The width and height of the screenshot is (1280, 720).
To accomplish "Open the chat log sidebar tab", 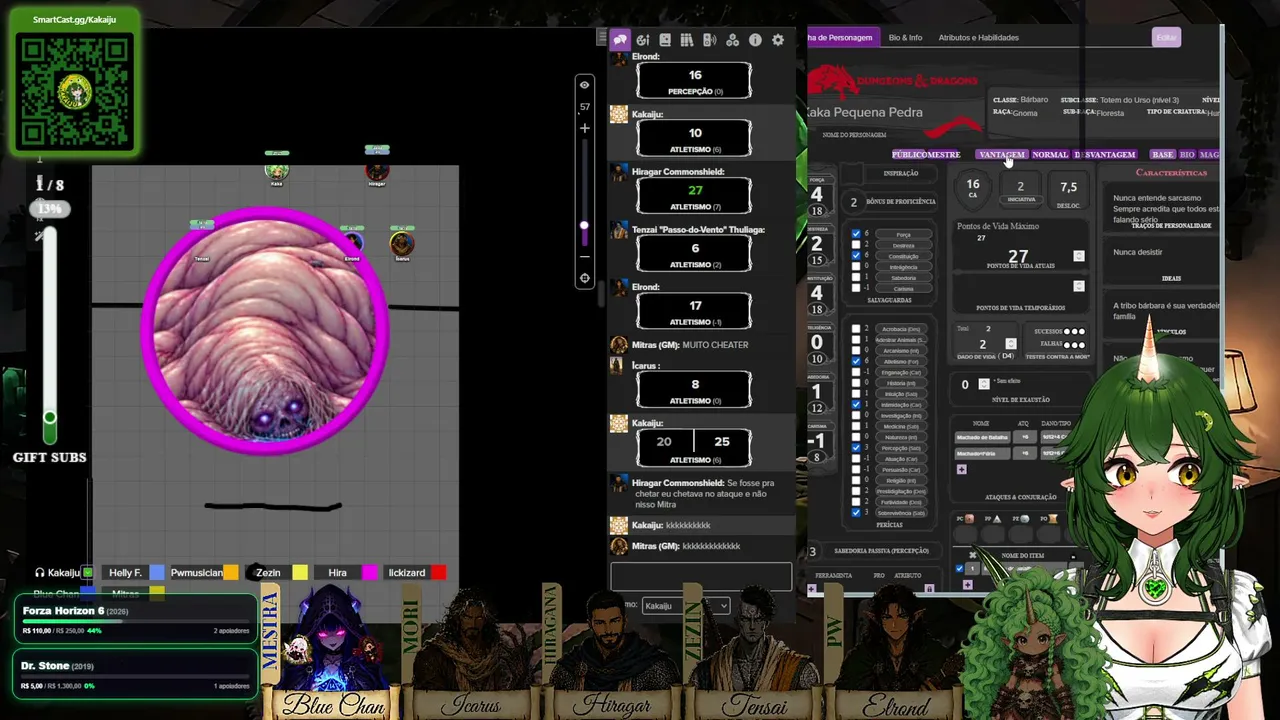I will click(620, 40).
